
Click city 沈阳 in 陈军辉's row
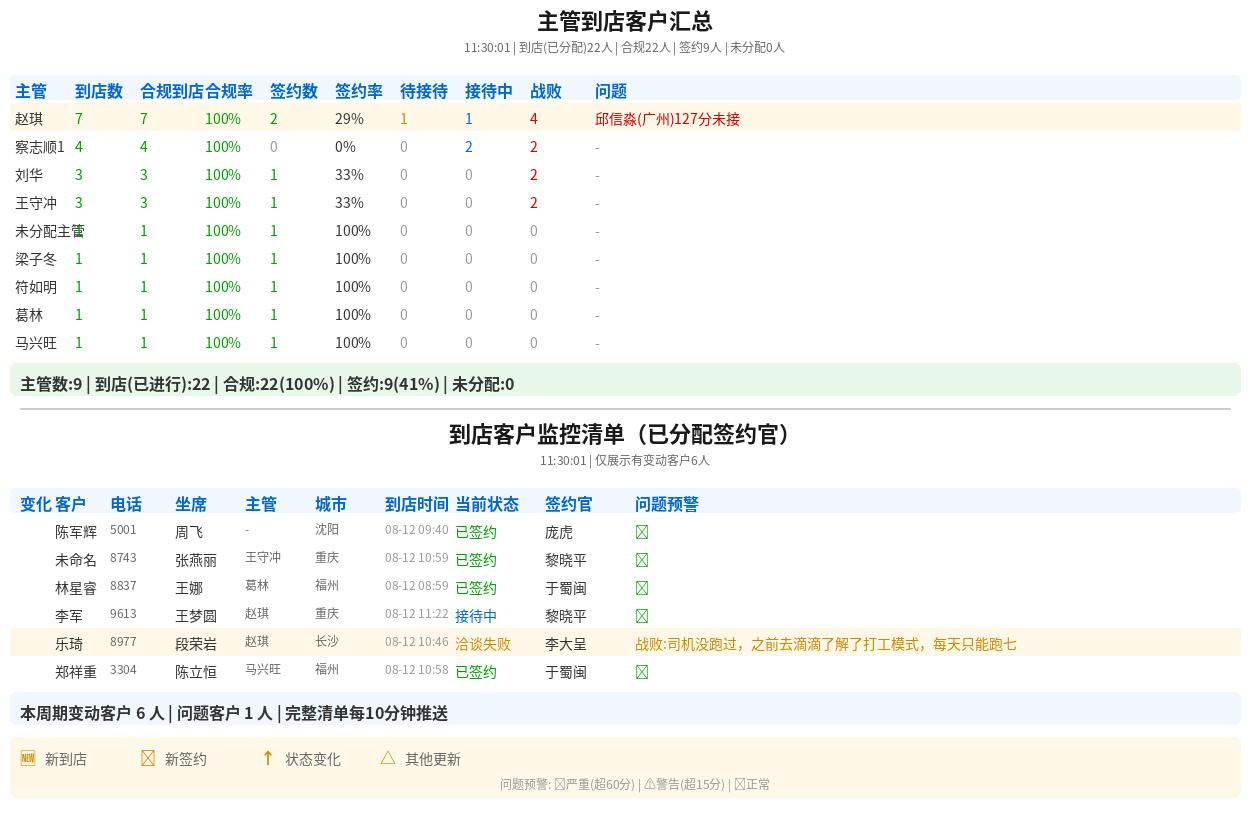[327, 529]
